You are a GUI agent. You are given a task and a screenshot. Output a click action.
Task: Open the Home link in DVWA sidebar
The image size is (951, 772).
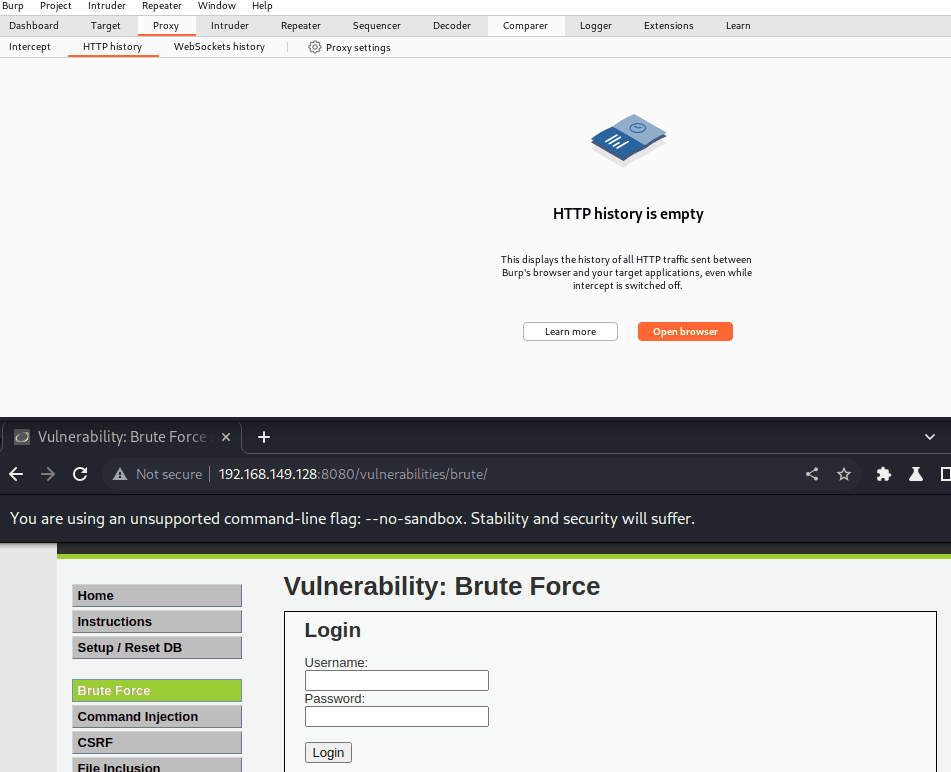157,596
